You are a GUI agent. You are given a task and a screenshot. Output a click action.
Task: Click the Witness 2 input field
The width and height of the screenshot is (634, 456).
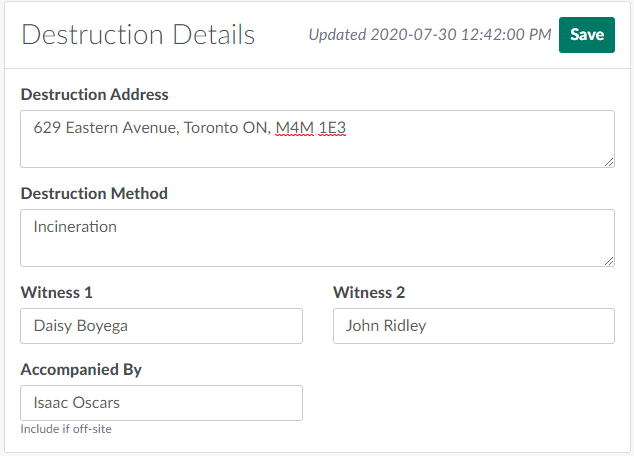[x=473, y=326]
